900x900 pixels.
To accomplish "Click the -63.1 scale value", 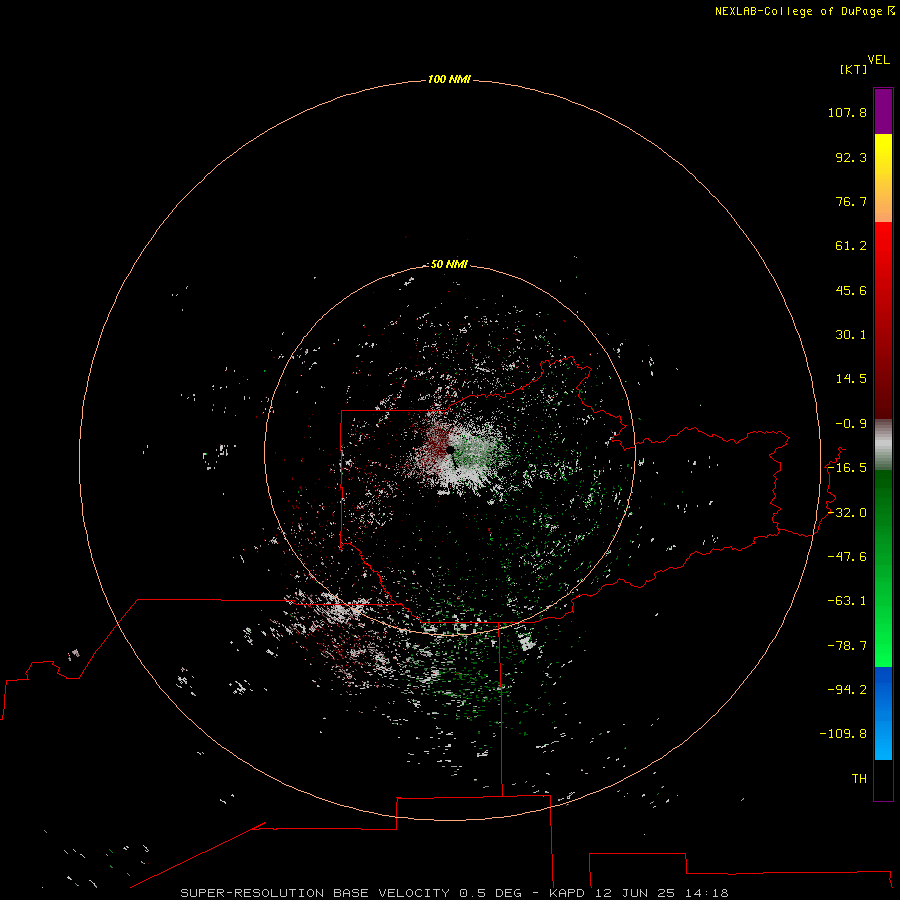I will 847,601.
